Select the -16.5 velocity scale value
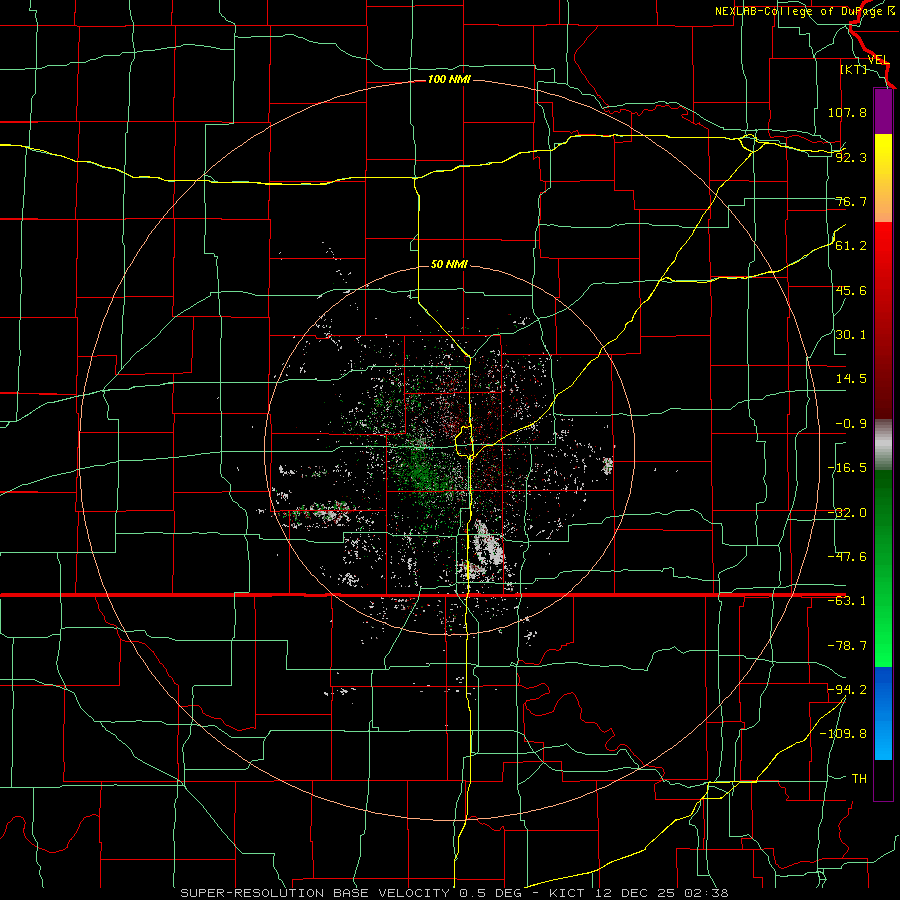The image size is (900, 900). [x=847, y=468]
